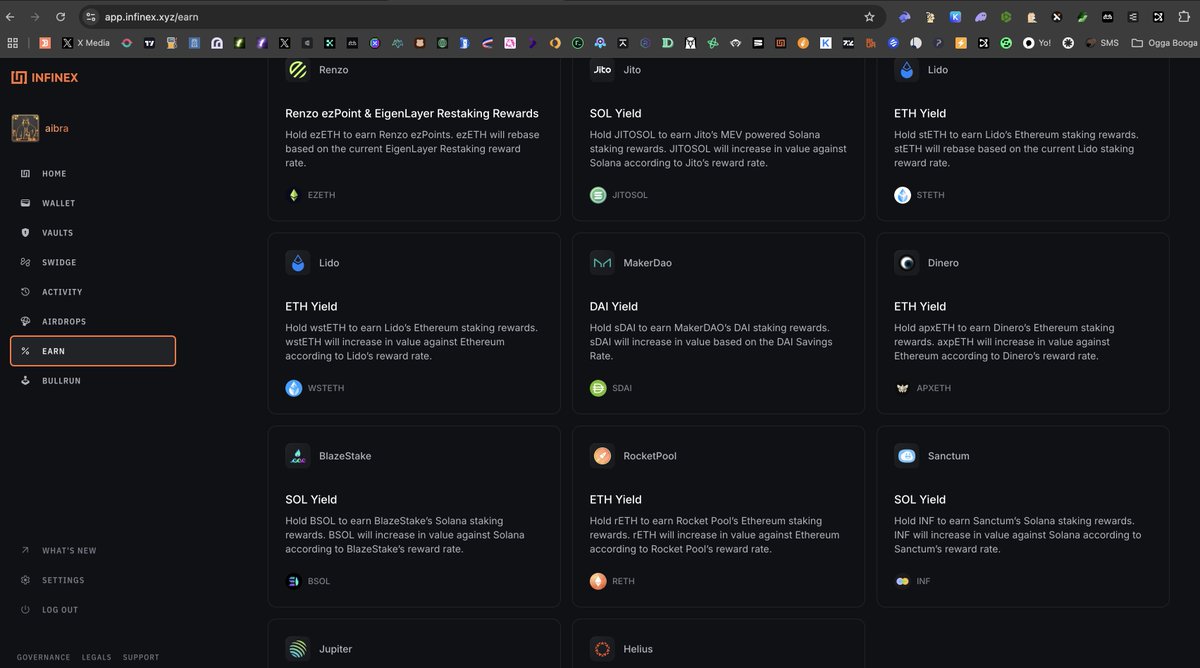Viewport: 1200px width, 668px height.
Task: Open the aibra profile avatar
Action: tap(25, 129)
